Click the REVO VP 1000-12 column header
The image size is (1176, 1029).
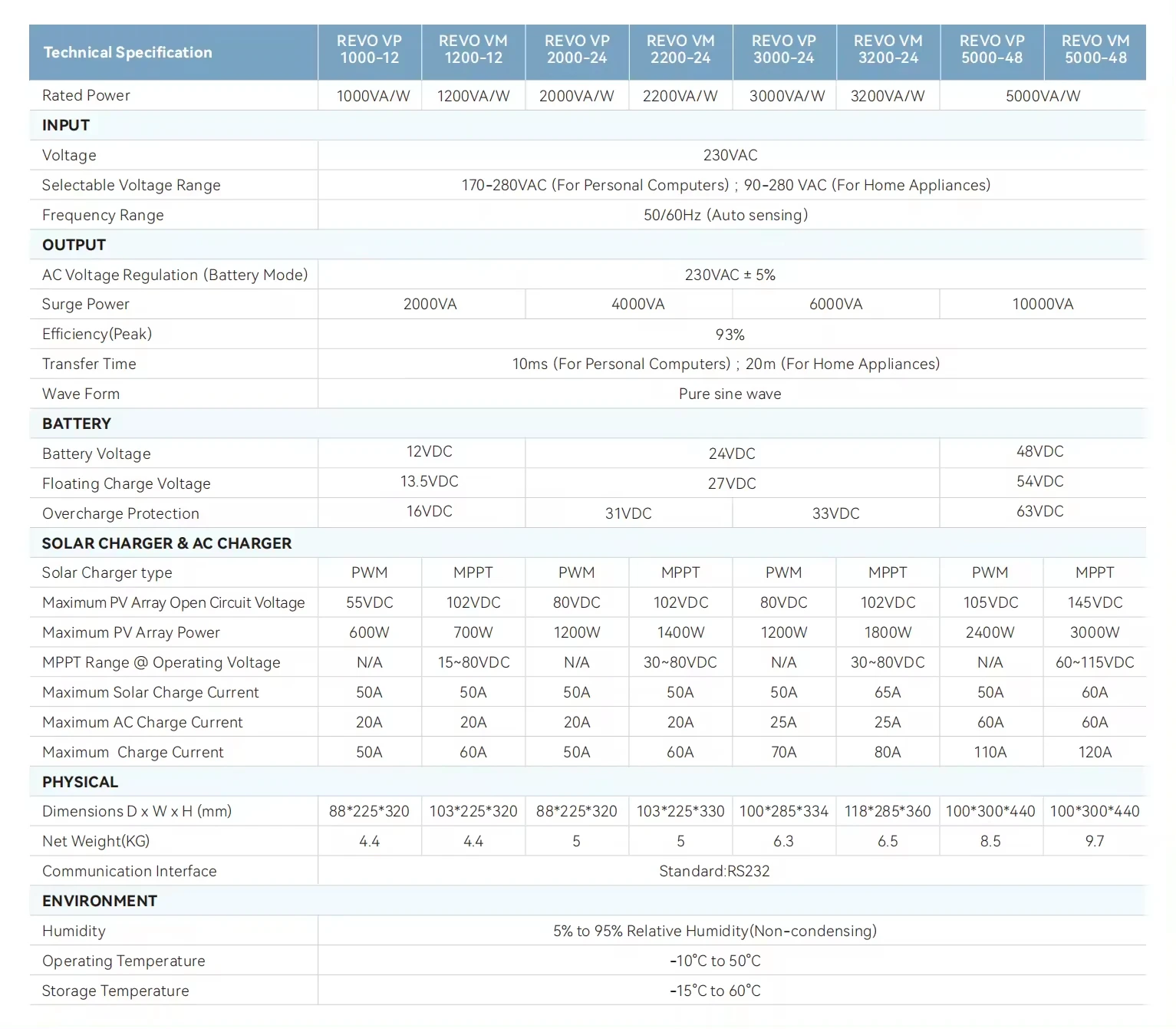point(370,50)
